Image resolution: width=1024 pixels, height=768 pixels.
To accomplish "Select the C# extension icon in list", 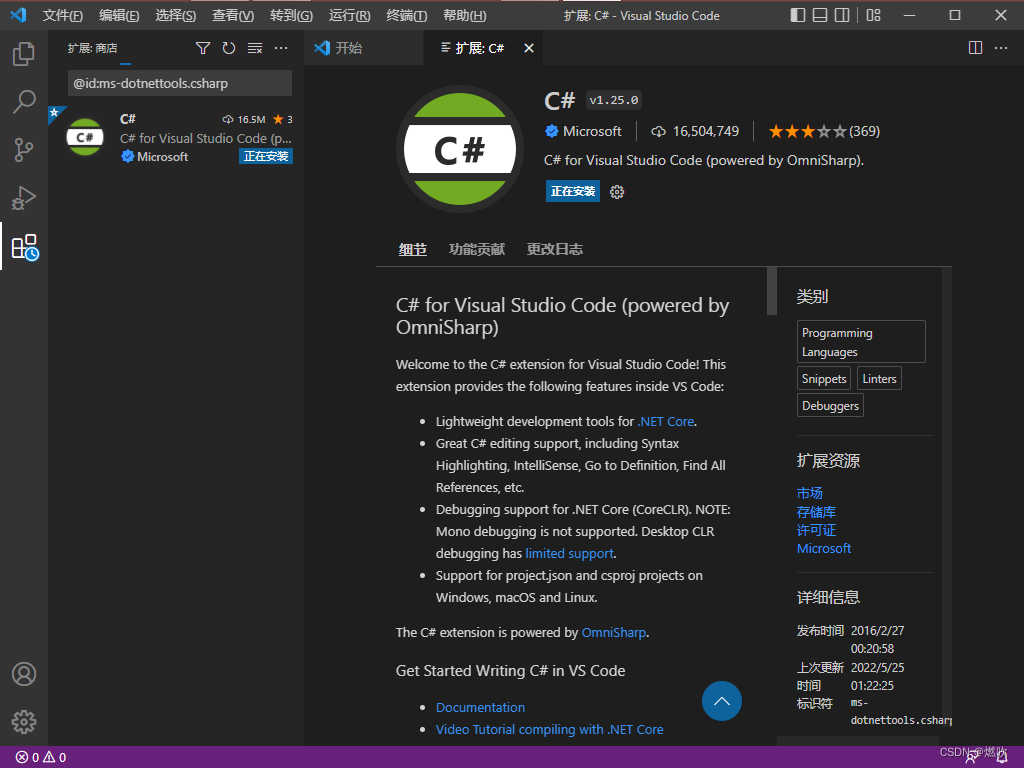I will (x=85, y=137).
